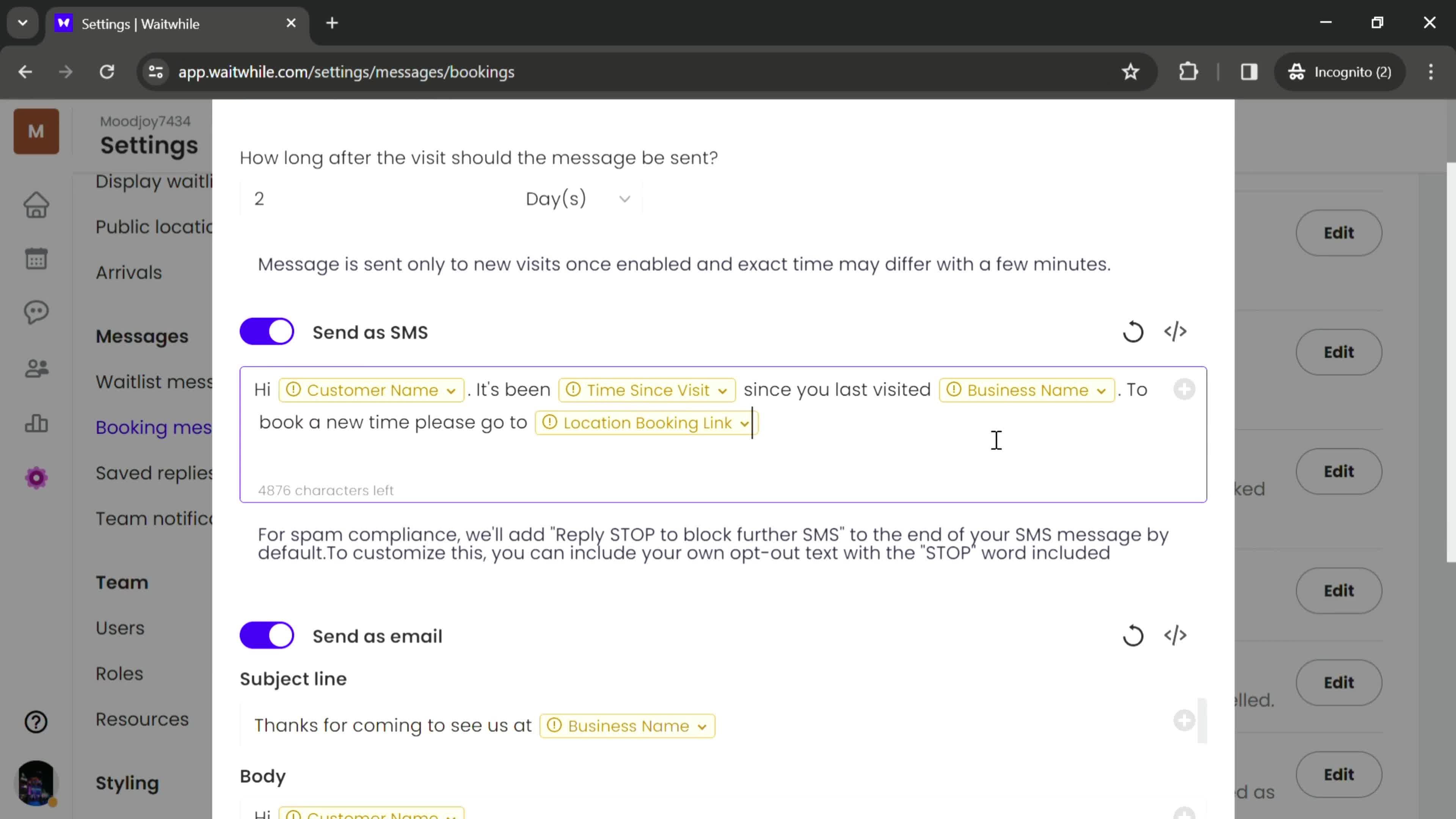Open the Arrivals settings page

(129, 273)
